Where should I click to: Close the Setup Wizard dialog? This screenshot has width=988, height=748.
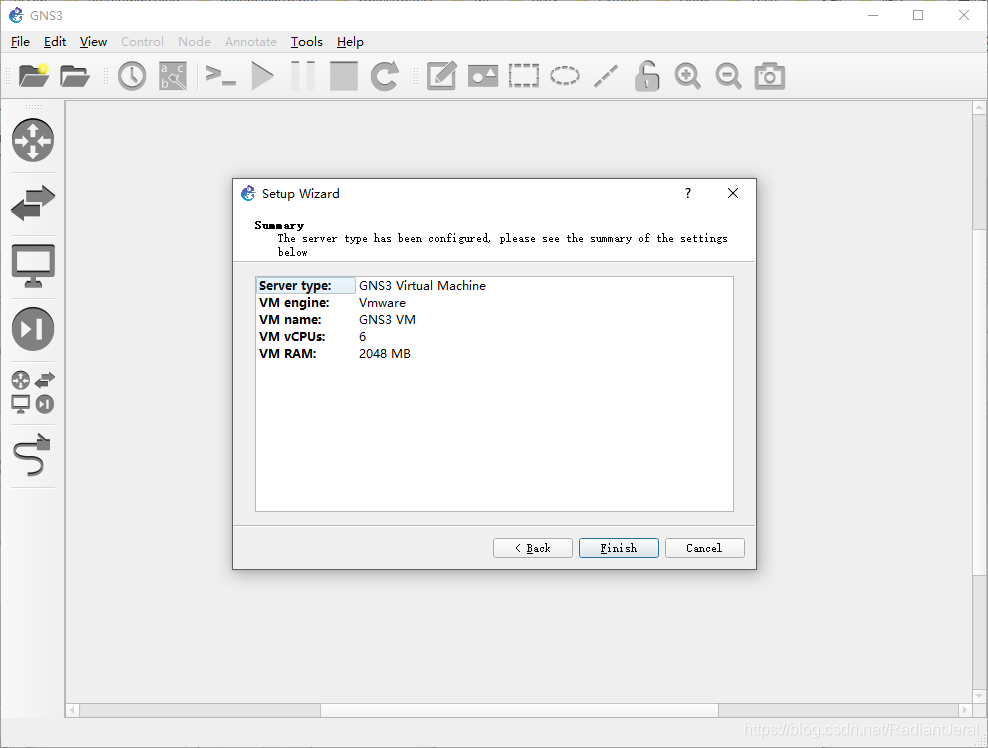click(733, 193)
